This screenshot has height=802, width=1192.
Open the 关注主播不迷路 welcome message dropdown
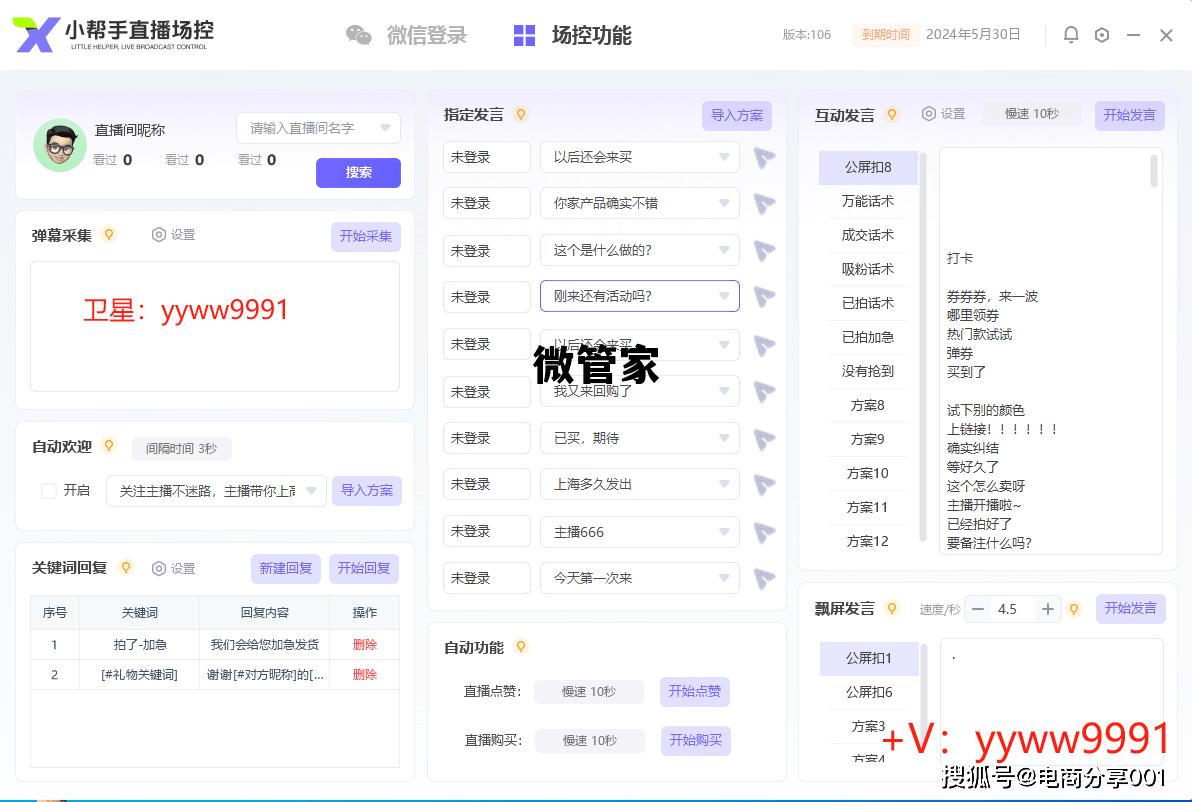(311, 490)
